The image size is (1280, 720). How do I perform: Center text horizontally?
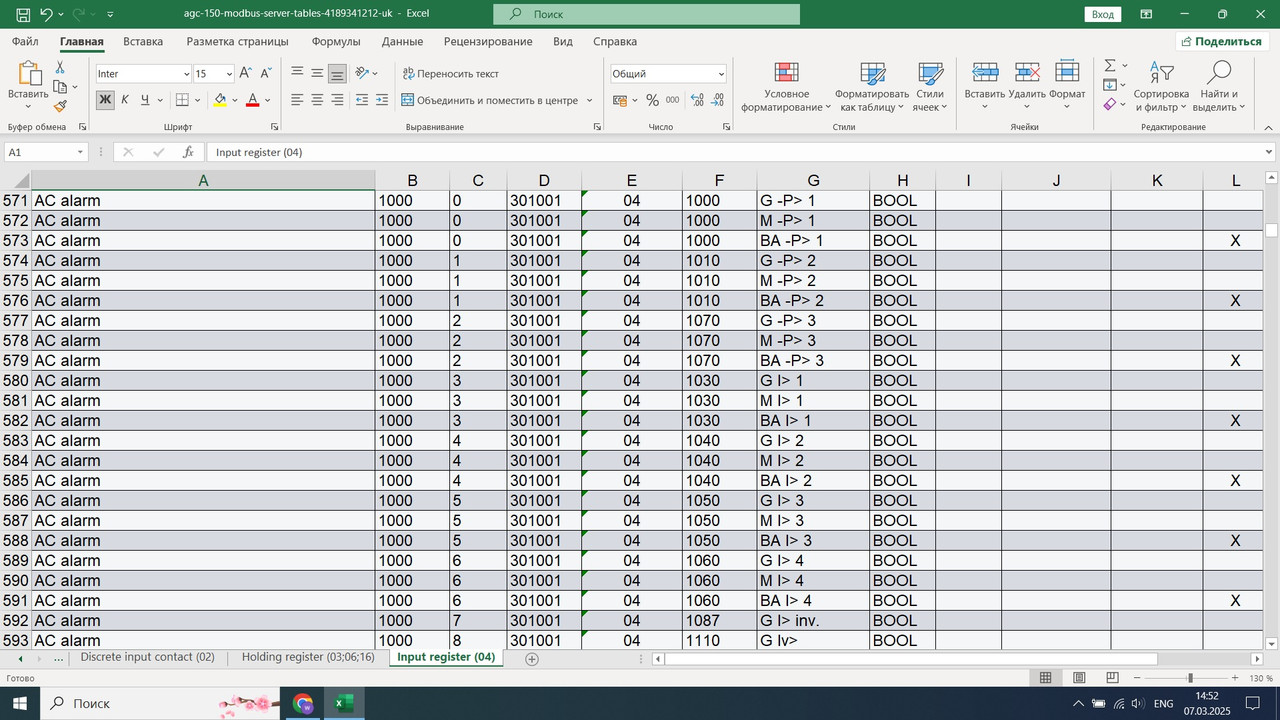click(x=317, y=100)
